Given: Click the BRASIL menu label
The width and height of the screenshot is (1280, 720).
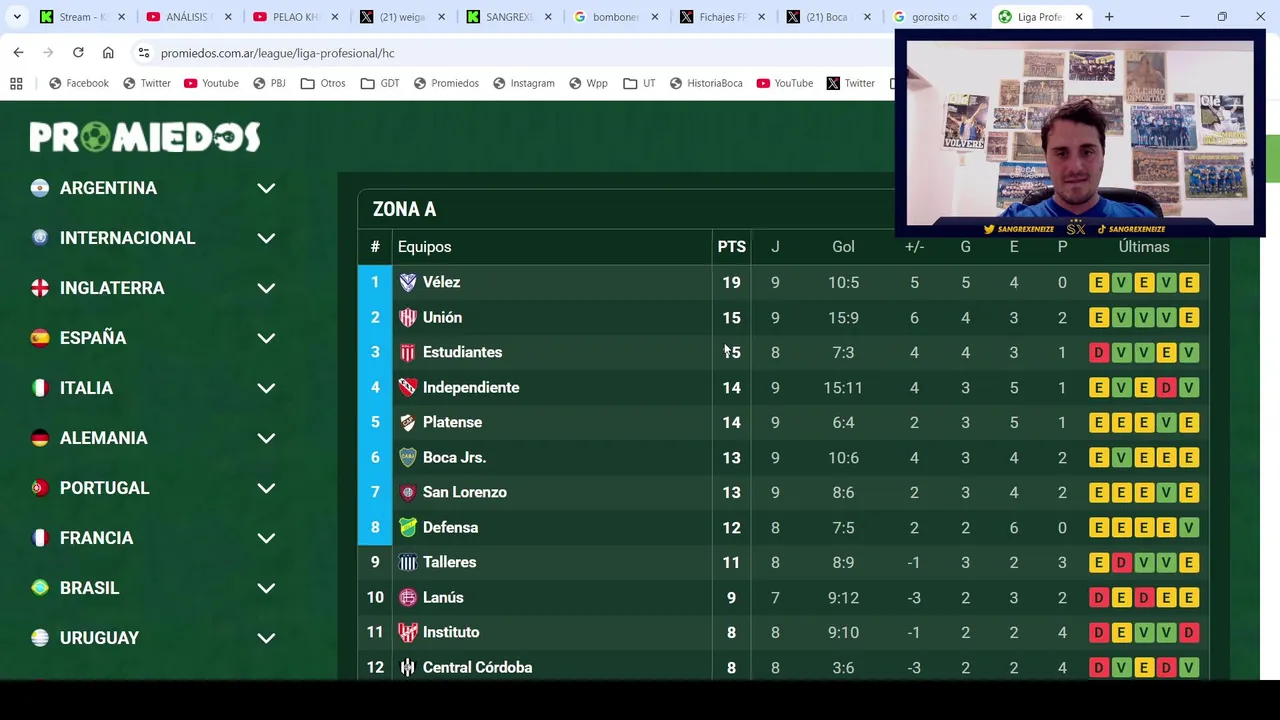Looking at the screenshot, I should click(89, 588).
